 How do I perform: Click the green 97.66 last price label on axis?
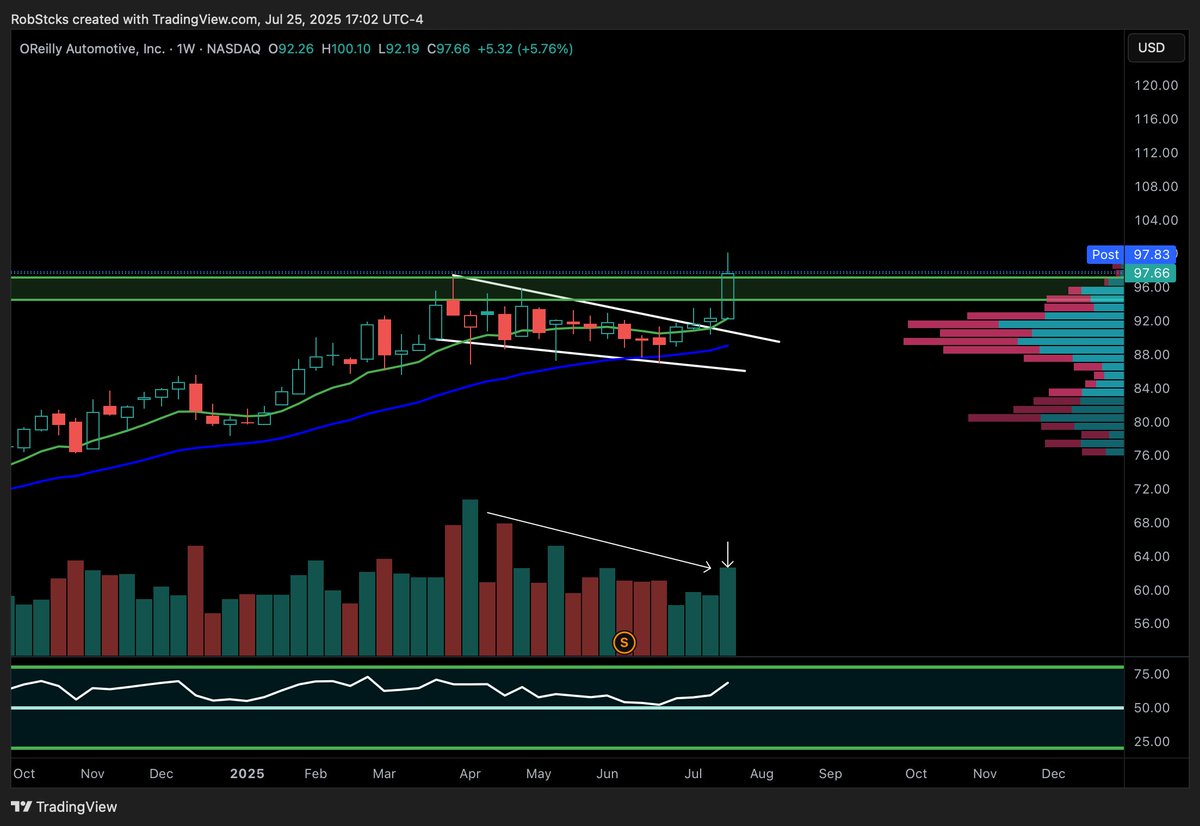(1151, 273)
